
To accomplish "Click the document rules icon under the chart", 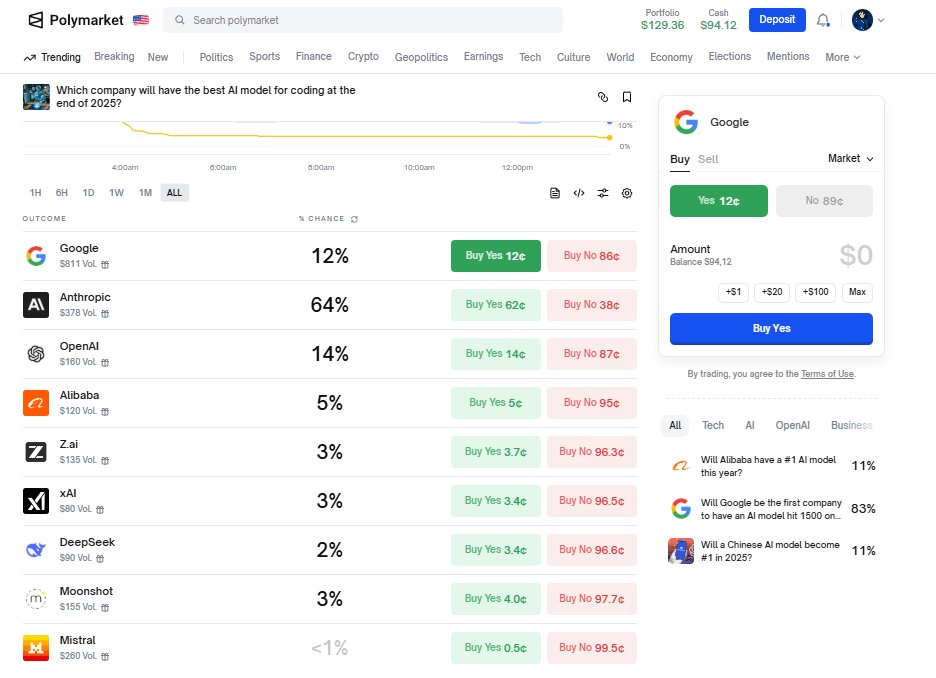I will [555, 193].
